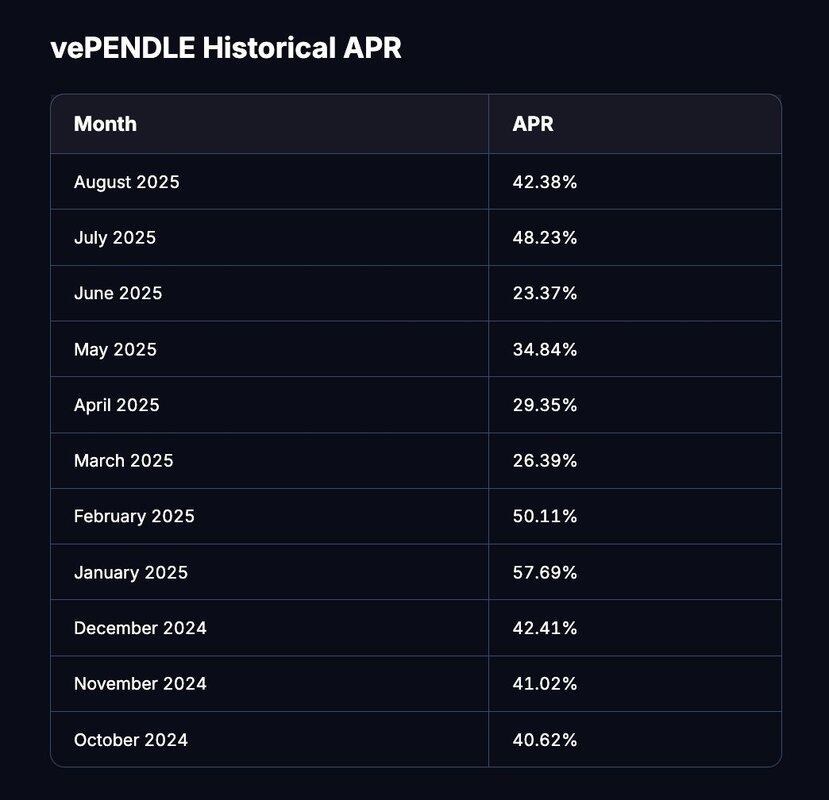This screenshot has height=800, width=829.
Task: Select the February 2025 month cell
Action: point(134,516)
